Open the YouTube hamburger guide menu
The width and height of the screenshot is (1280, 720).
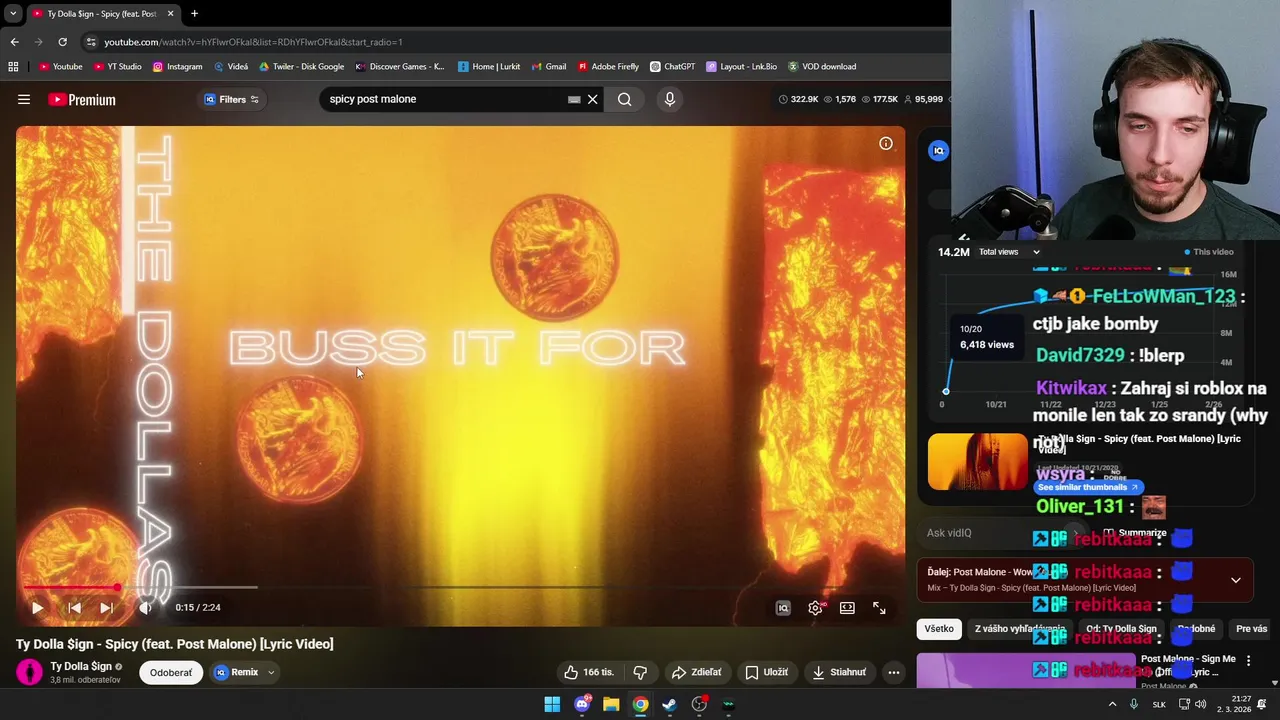point(24,99)
